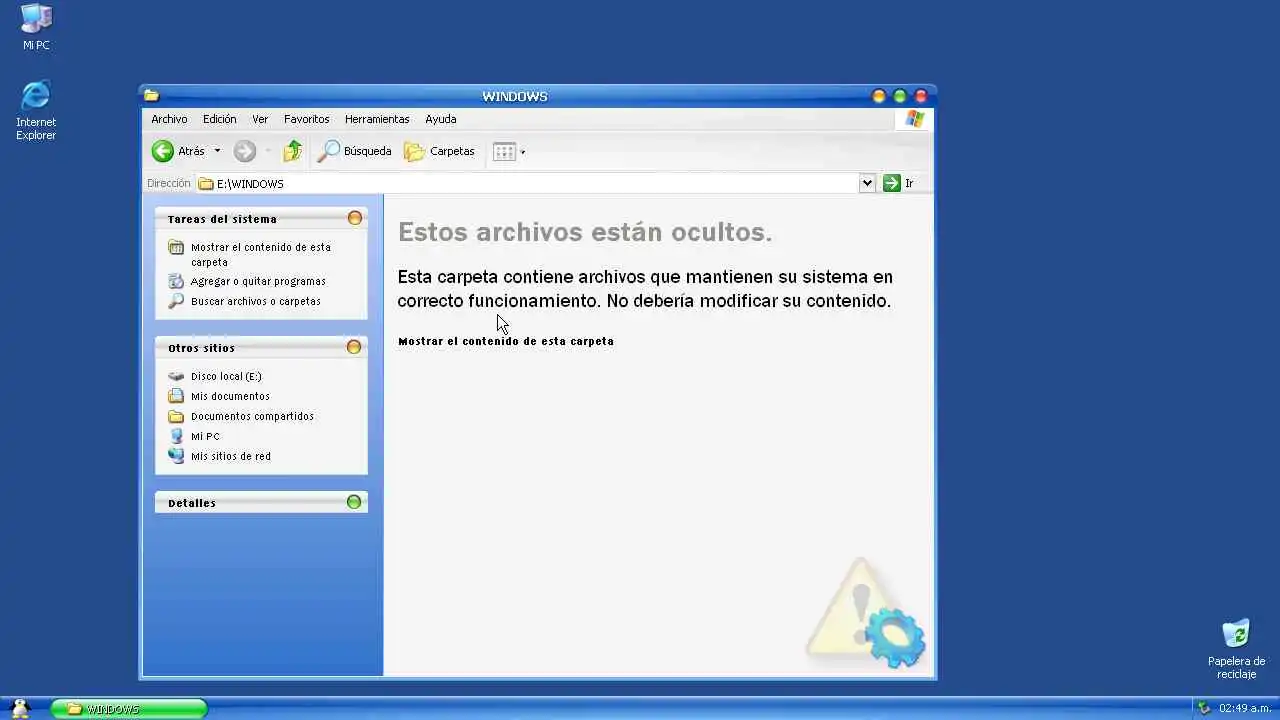Go to Disco local (E:) link
The width and height of the screenshot is (1280, 720).
[x=226, y=376]
